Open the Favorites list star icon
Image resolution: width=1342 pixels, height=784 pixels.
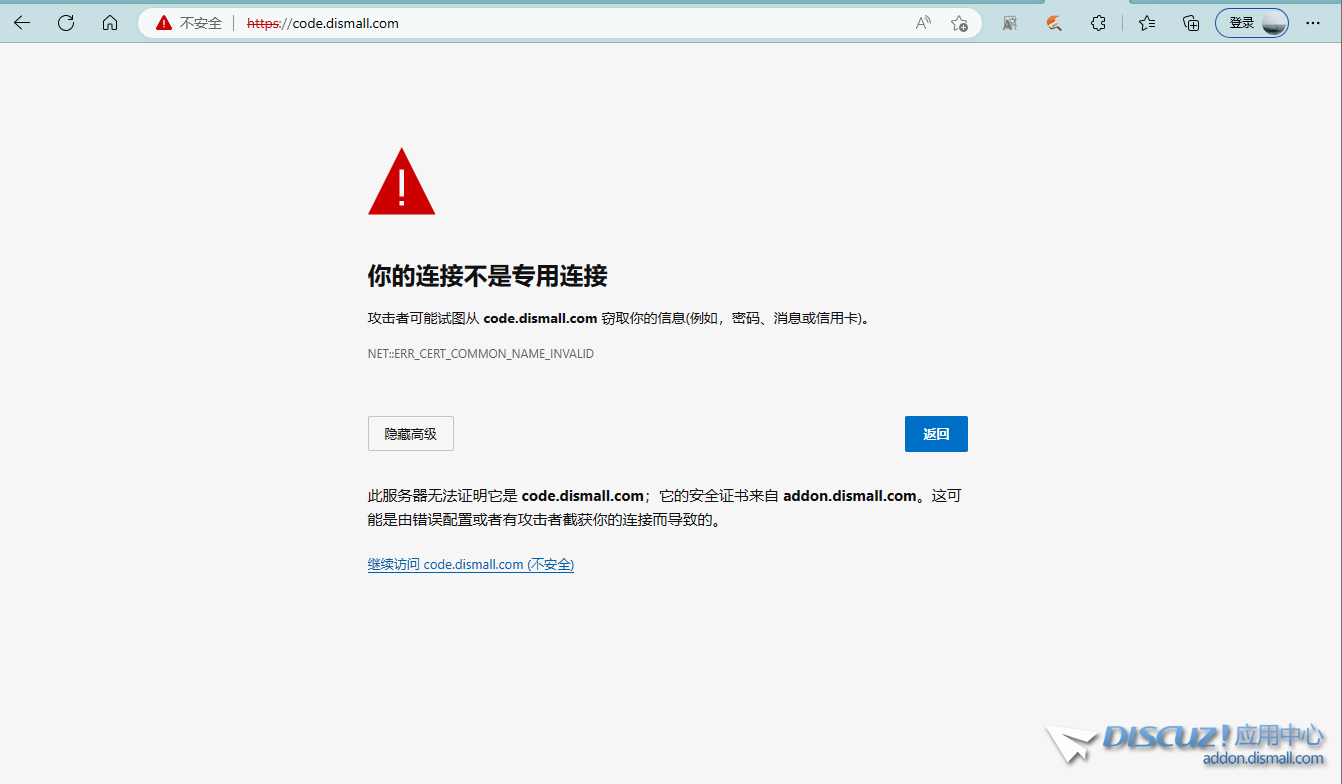pyautogui.click(x=1147, y=23)
